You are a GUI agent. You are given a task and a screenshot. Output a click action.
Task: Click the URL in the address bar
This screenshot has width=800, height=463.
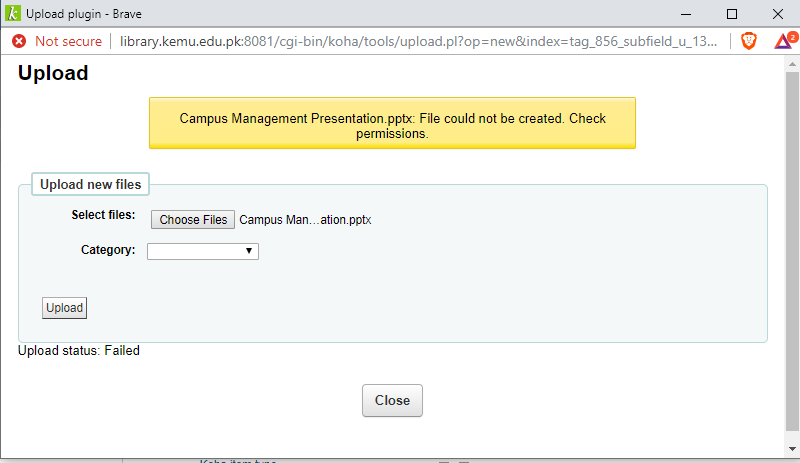[x=418, y=41]
